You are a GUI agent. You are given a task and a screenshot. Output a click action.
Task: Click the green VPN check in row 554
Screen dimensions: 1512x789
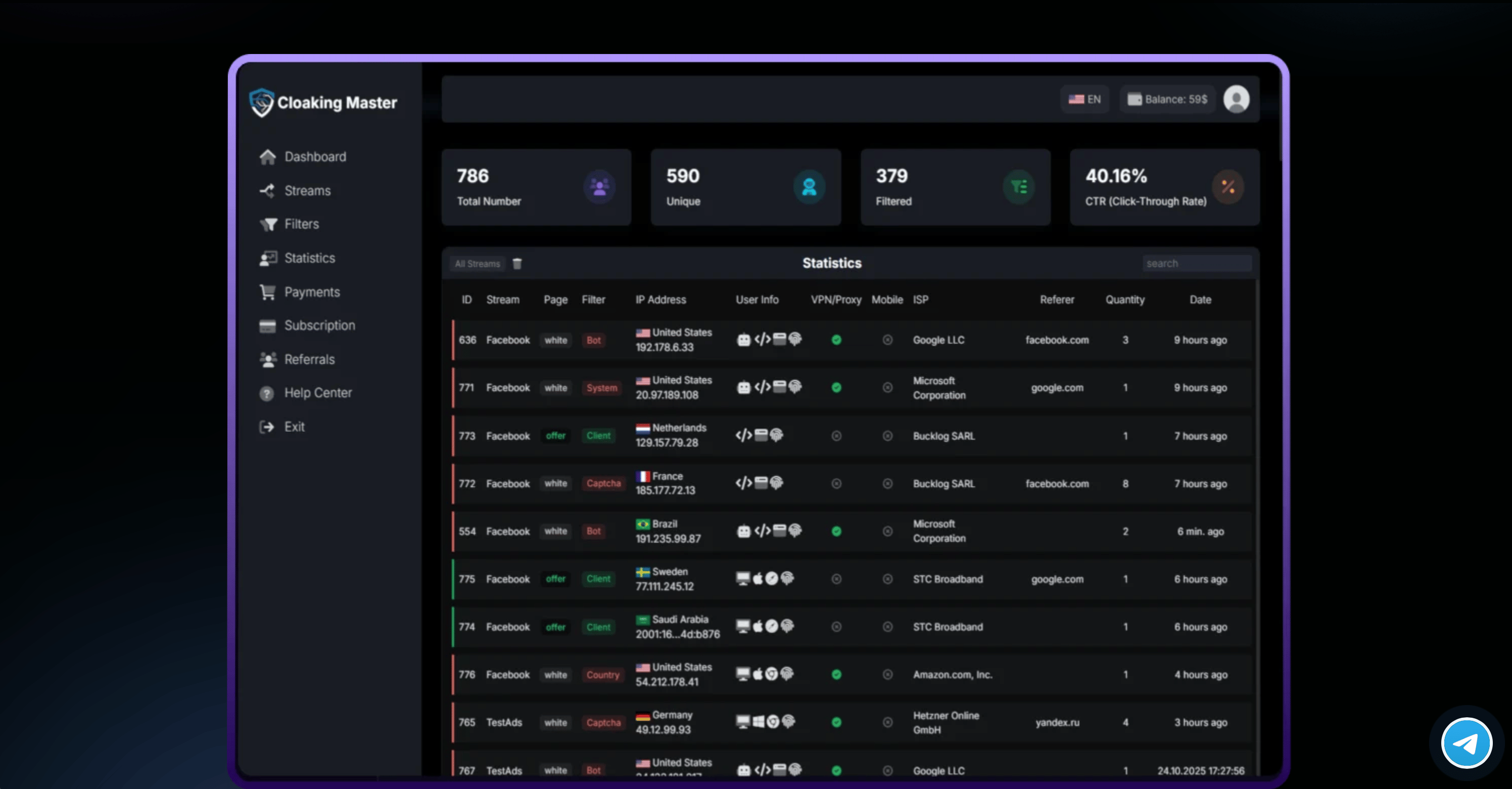(x=836, y=531)
